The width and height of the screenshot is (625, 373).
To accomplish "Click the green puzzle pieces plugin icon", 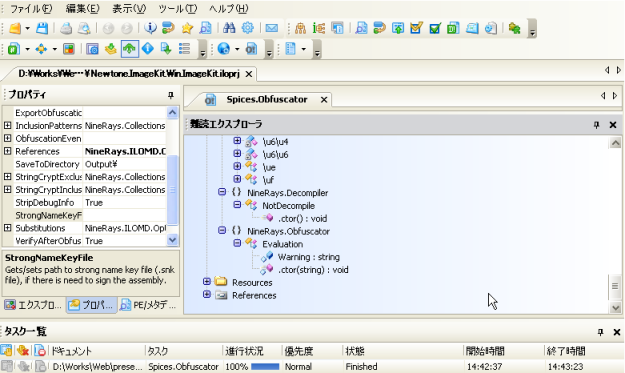I will point(515,28).
